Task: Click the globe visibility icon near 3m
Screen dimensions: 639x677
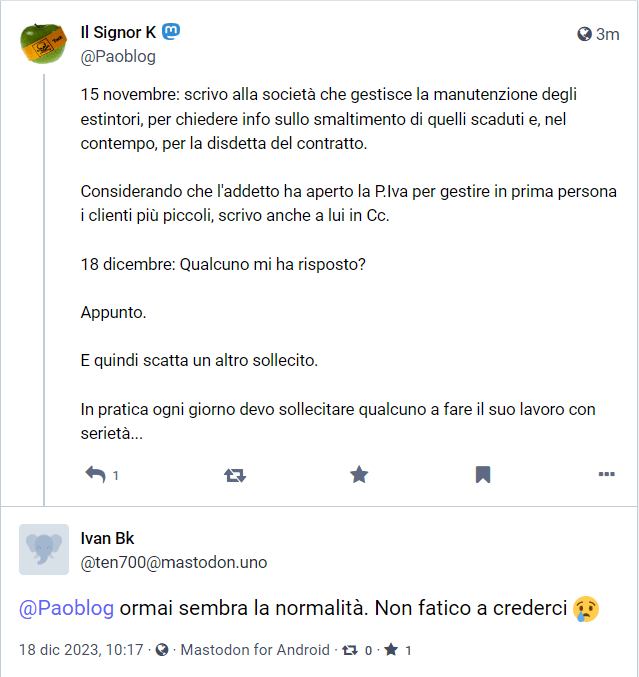Action: (x=585, y=34)
